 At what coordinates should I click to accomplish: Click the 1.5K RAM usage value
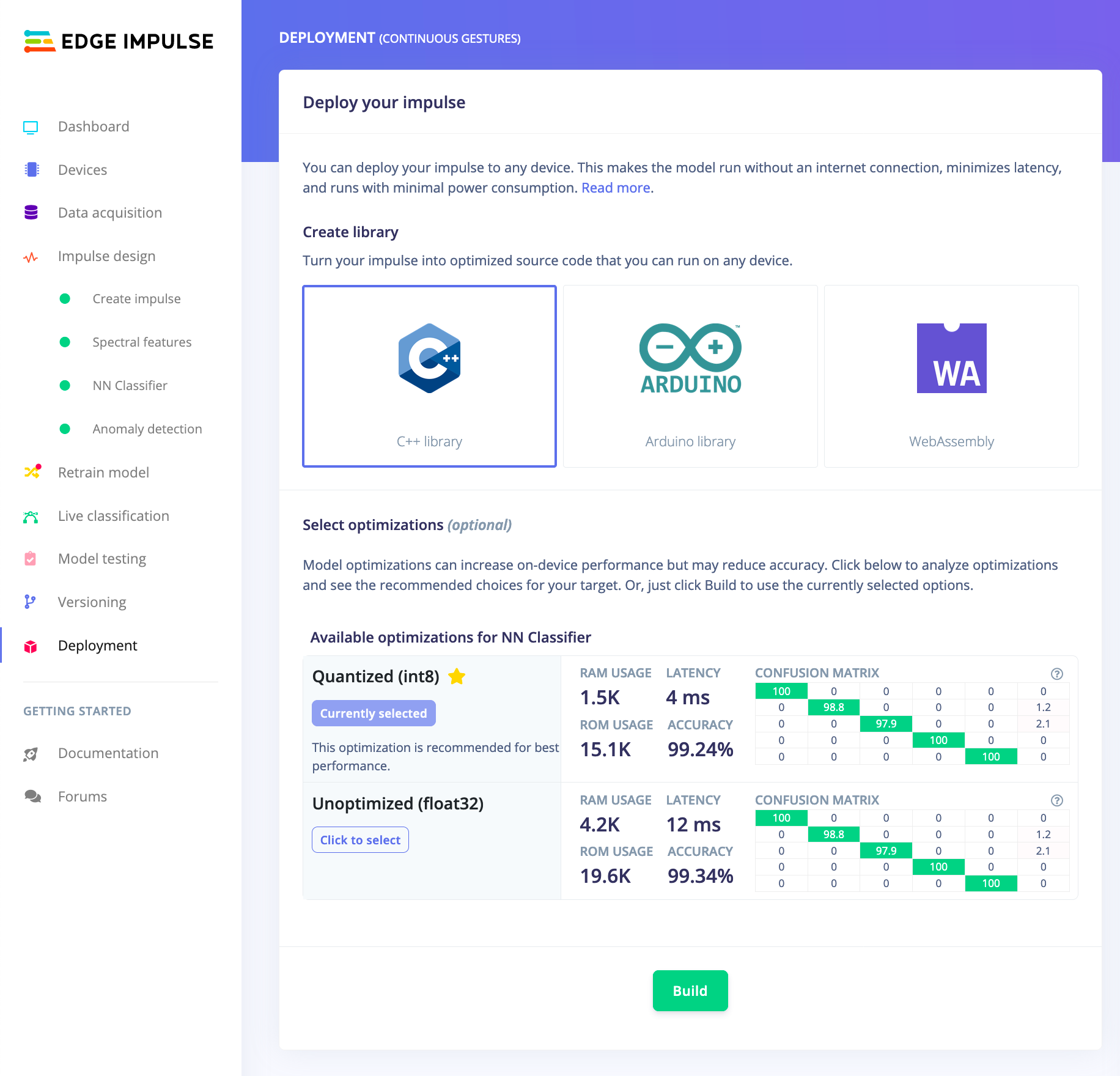pyautogui.click(x=600, y=698)
